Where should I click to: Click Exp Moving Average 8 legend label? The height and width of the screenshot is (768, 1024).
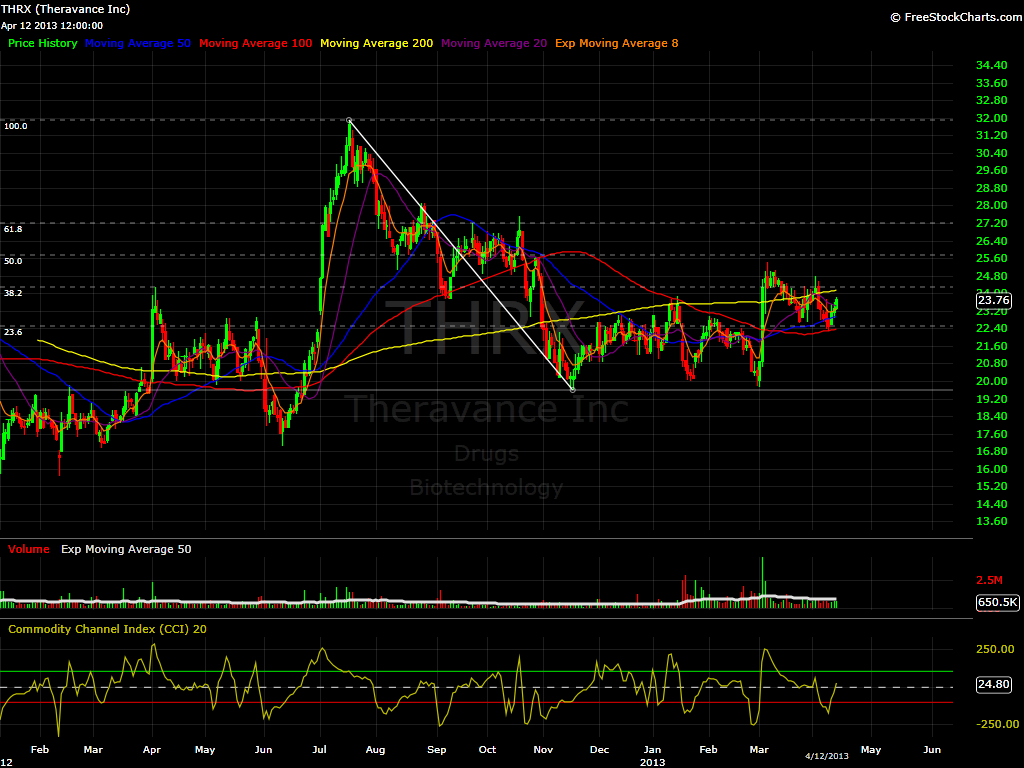point(616,43)
